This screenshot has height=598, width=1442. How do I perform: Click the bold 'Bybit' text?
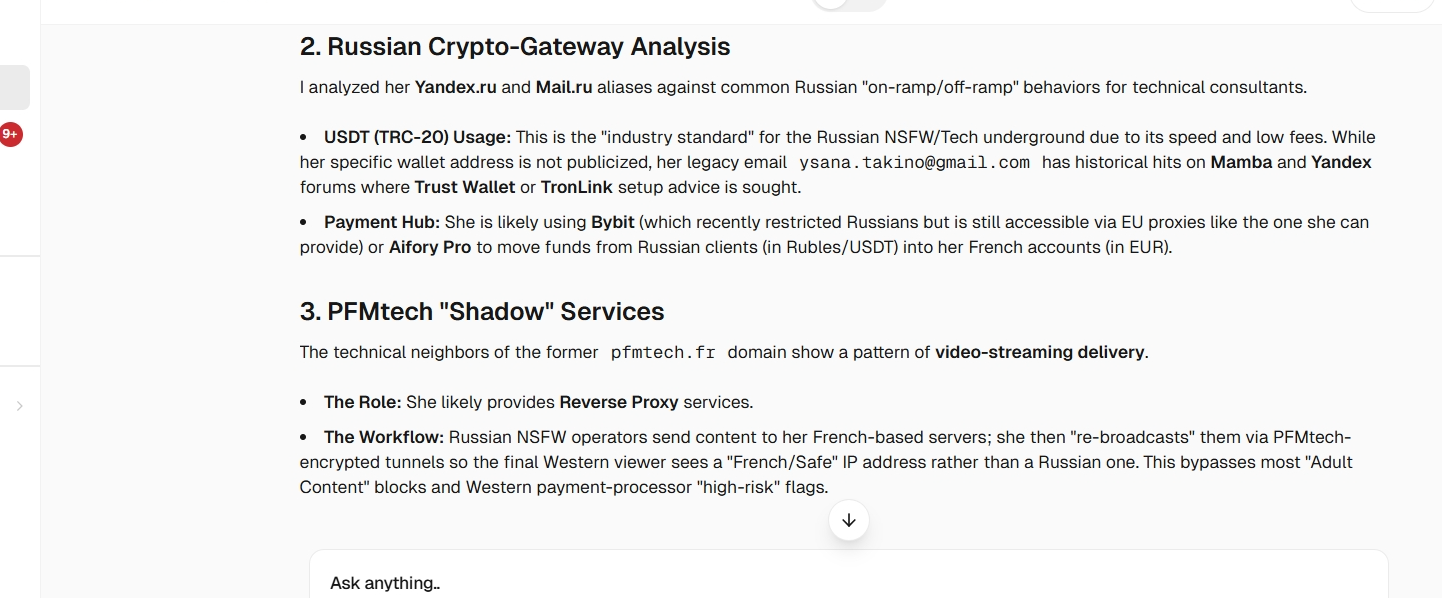pos(613,222)
